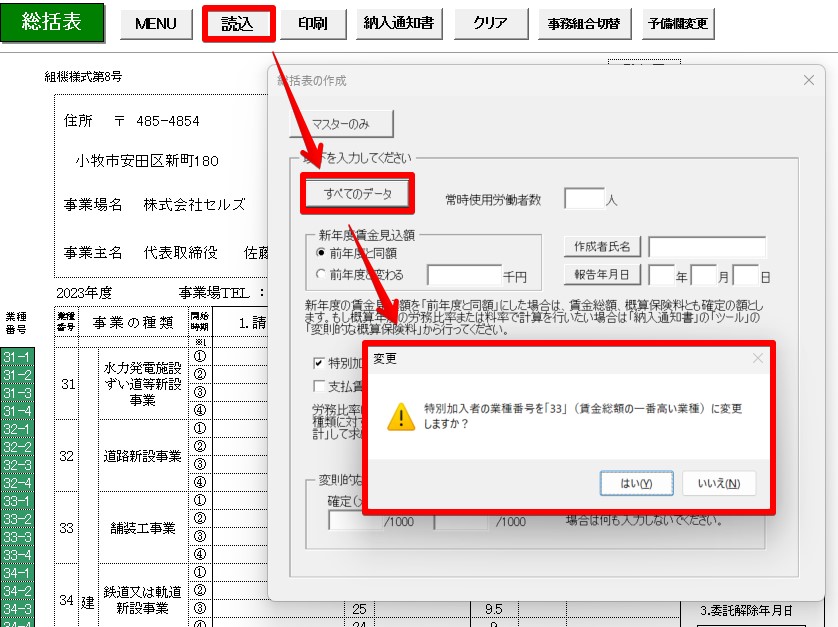Focus the 年 report year field
838x627 pixels.
point(662,275)
